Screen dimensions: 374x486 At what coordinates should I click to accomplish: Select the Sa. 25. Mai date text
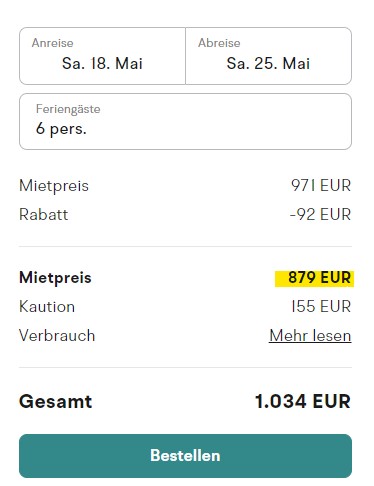[x=268, y=63]
